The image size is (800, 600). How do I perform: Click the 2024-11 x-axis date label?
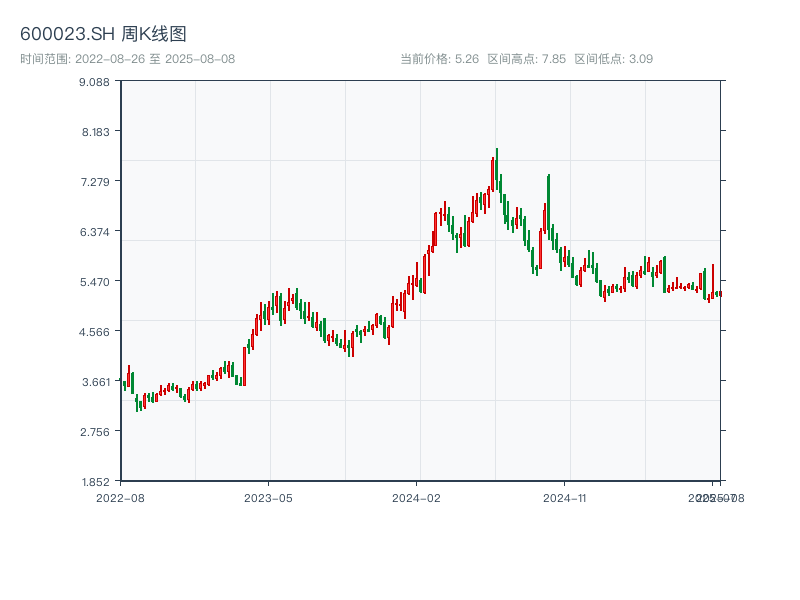point(565,497)
